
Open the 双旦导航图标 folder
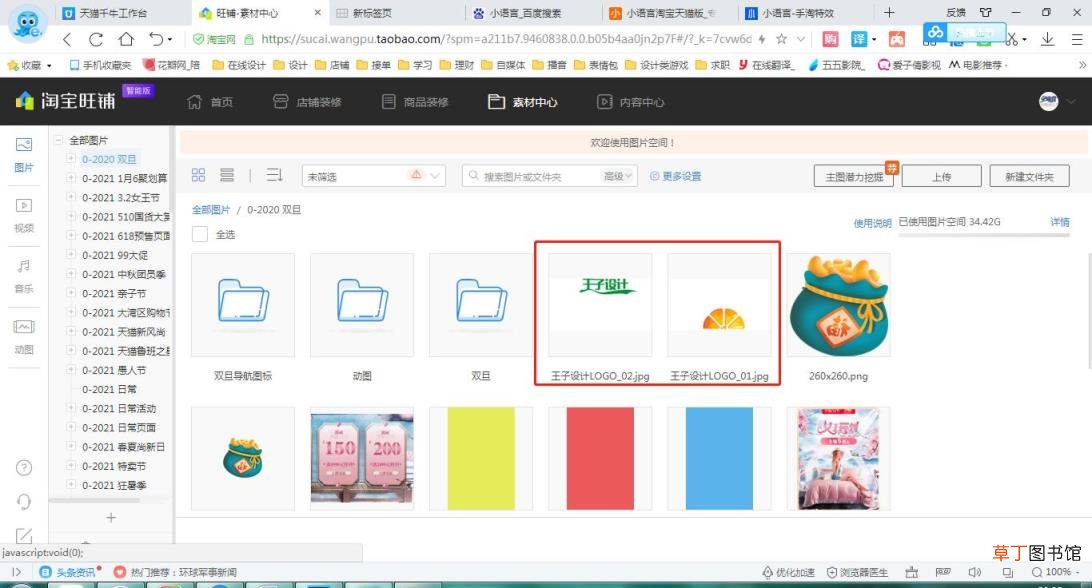(x=242, y=305)
